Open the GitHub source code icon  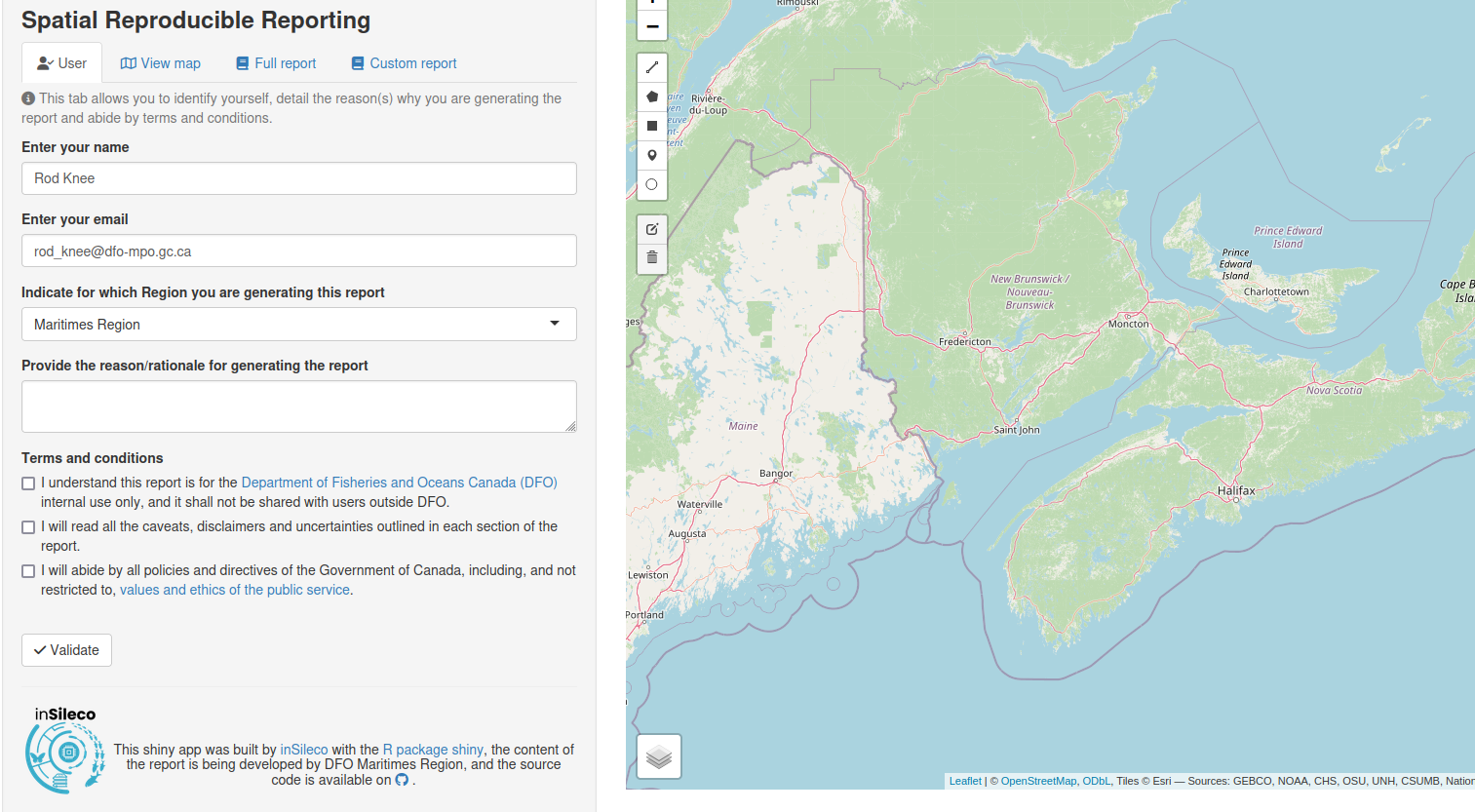(x=402, y=780)
